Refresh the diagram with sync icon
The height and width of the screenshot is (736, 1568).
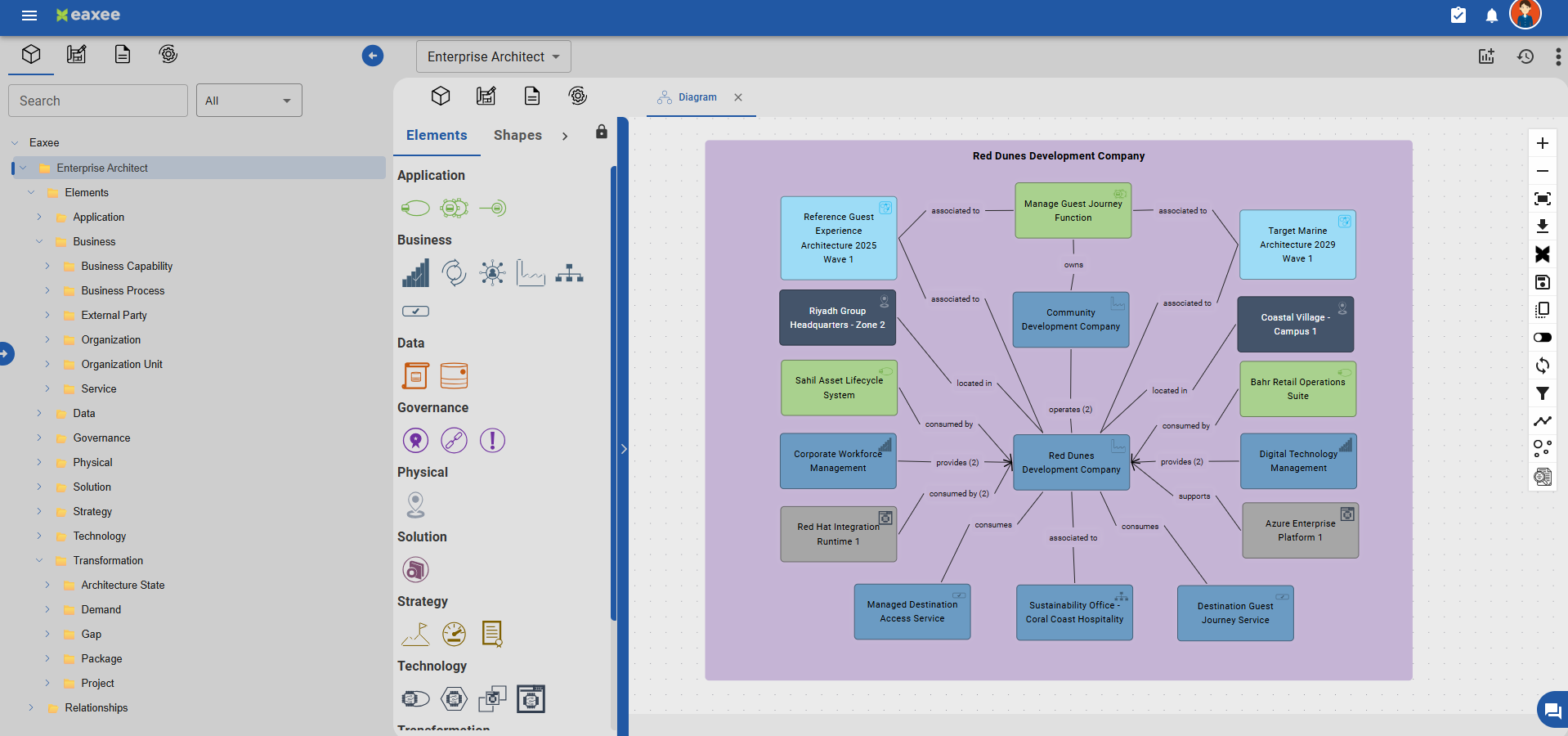tap(1543, 366)
